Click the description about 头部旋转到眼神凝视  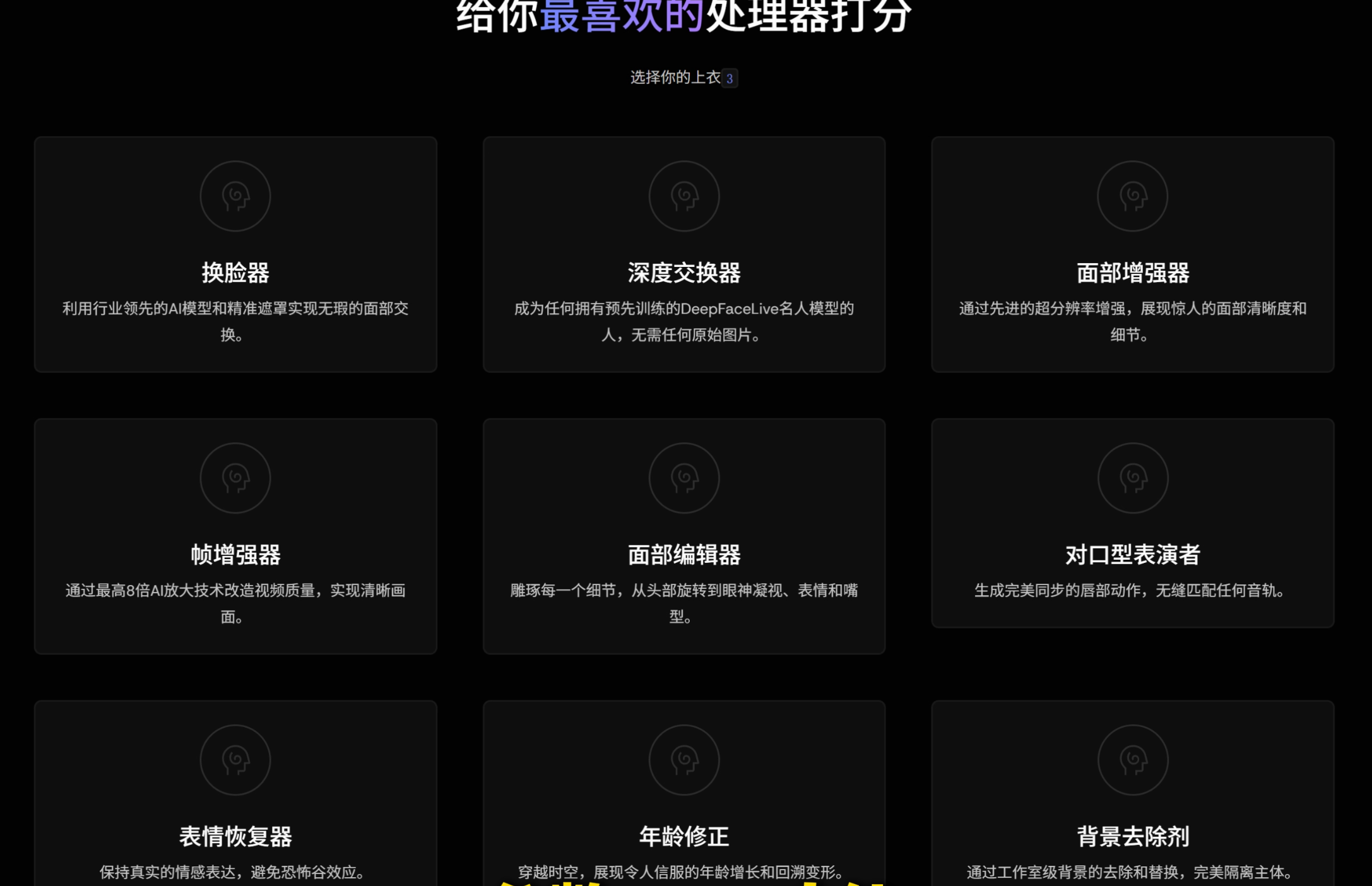coord(684,603)
